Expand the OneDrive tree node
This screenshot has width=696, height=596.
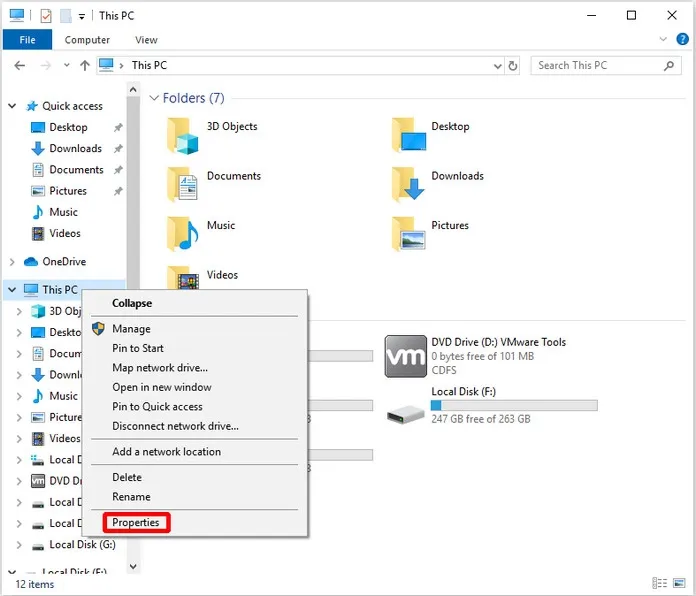(12, 262)
